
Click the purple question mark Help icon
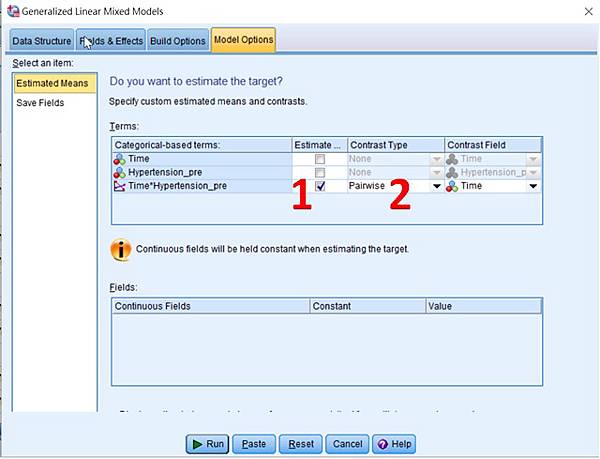tap(383, 444)
